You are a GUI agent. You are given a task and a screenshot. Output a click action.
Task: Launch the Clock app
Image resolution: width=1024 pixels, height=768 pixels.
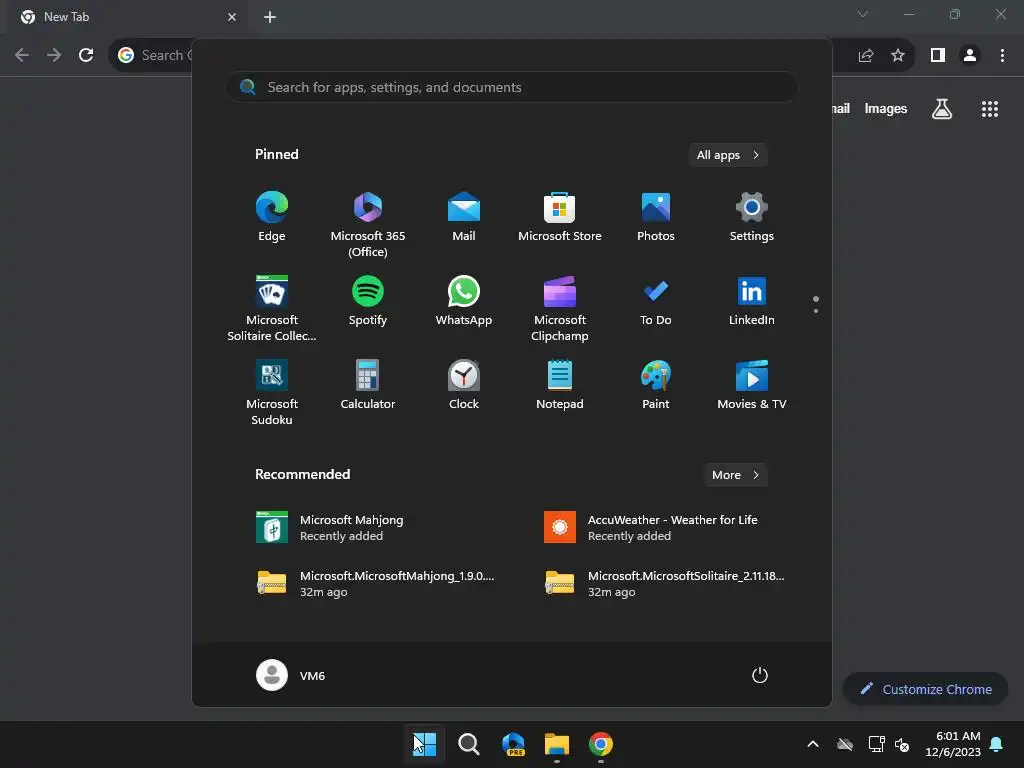[x=464, y=384]
